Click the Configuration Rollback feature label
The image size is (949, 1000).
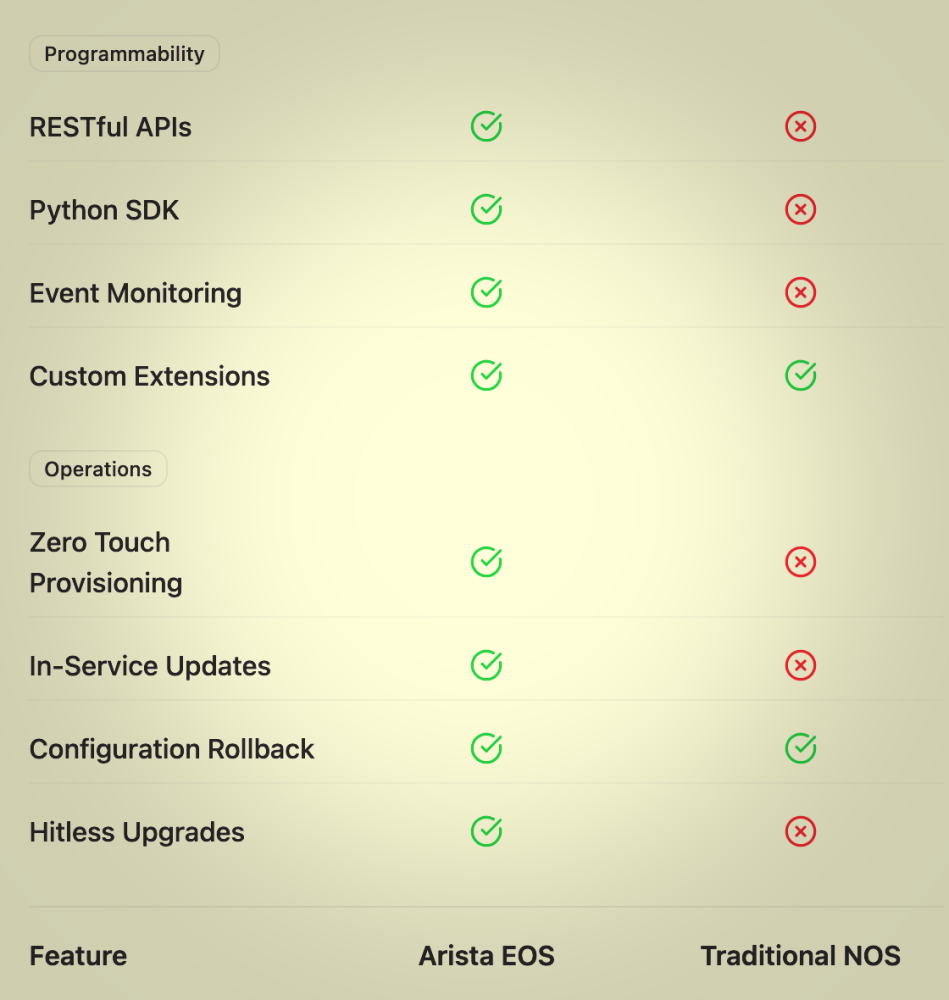[x=172, y=749]
